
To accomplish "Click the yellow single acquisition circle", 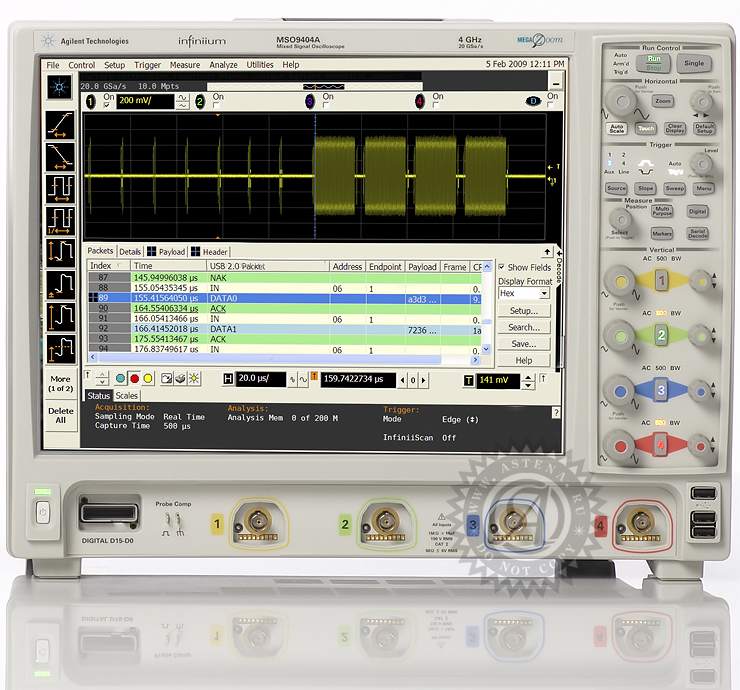I will point(148,379).
